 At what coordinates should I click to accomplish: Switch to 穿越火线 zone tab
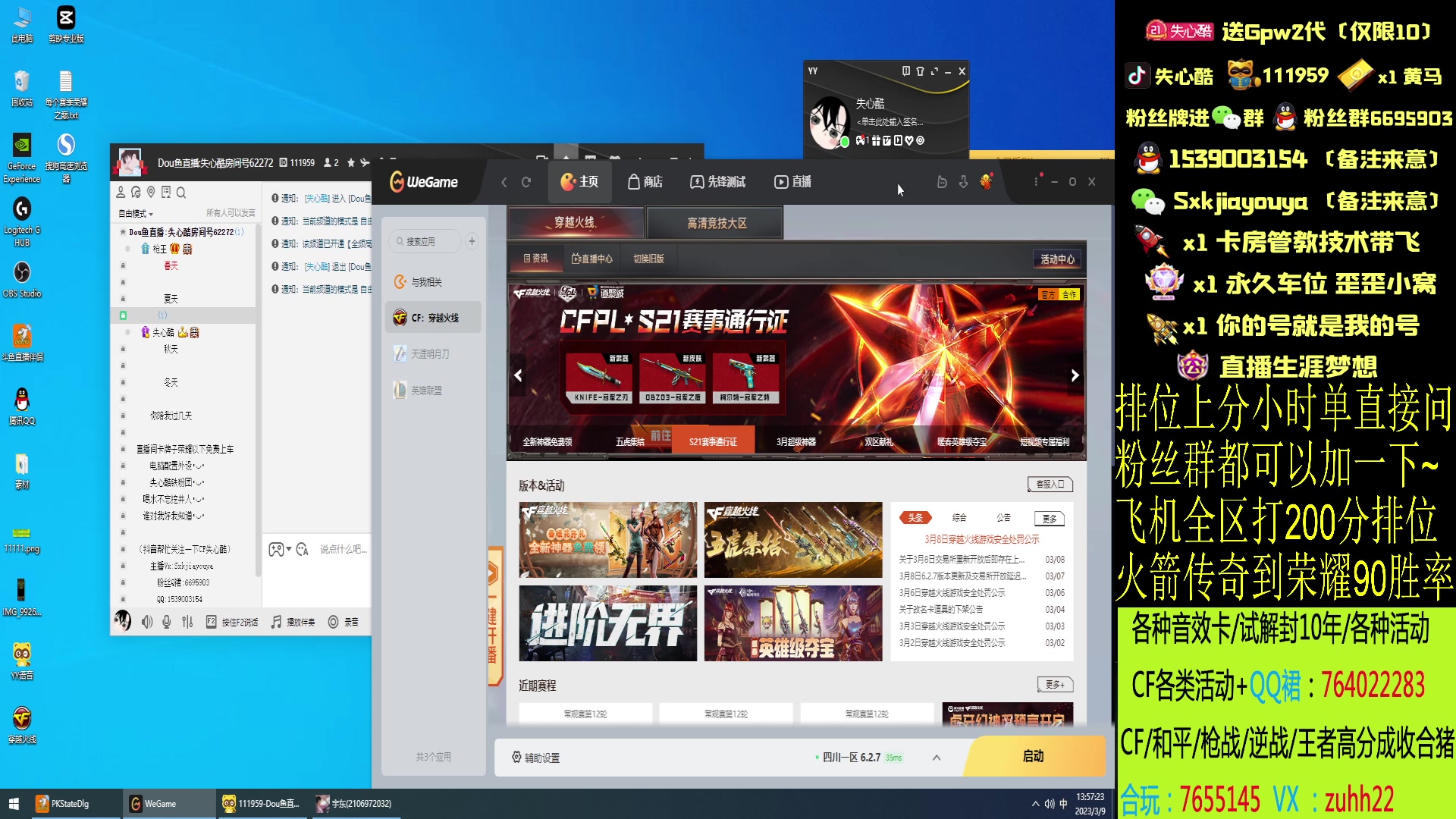576,223
